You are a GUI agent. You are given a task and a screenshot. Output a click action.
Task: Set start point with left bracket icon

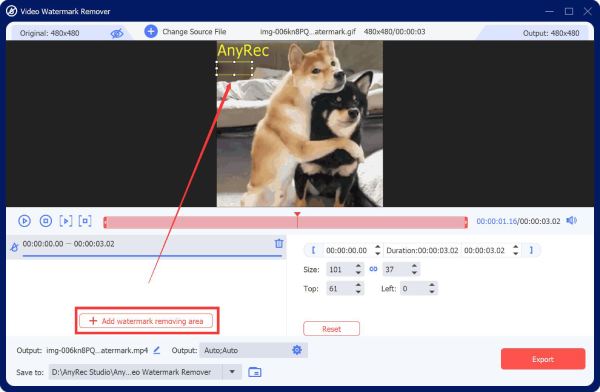[x=313, y=250]
